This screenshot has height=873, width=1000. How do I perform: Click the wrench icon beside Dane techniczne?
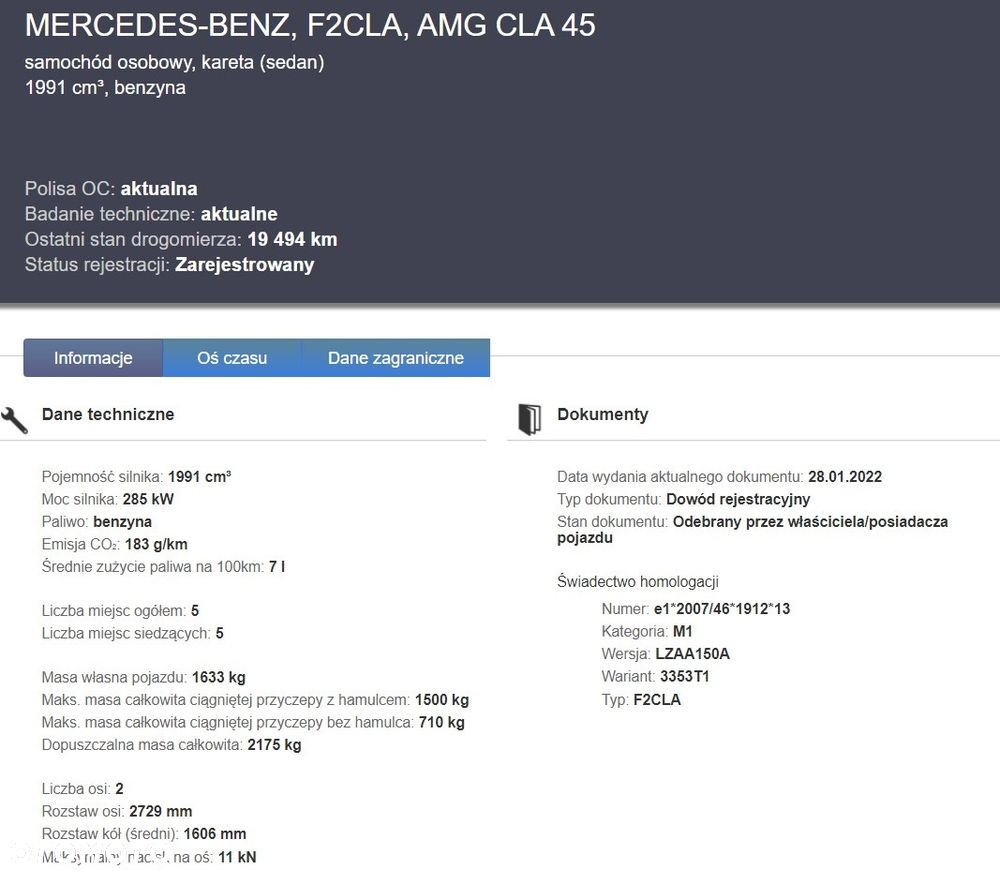tap(14, 420)
